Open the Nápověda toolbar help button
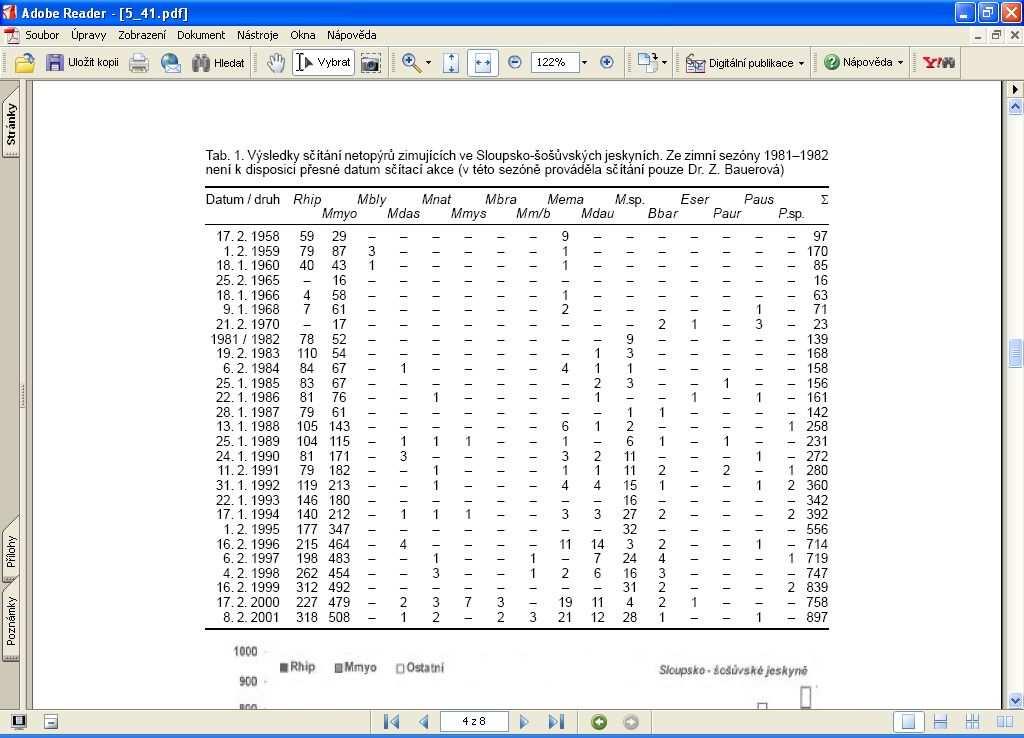The width and height of the screenshot is (1024, 738). [863, 63]
